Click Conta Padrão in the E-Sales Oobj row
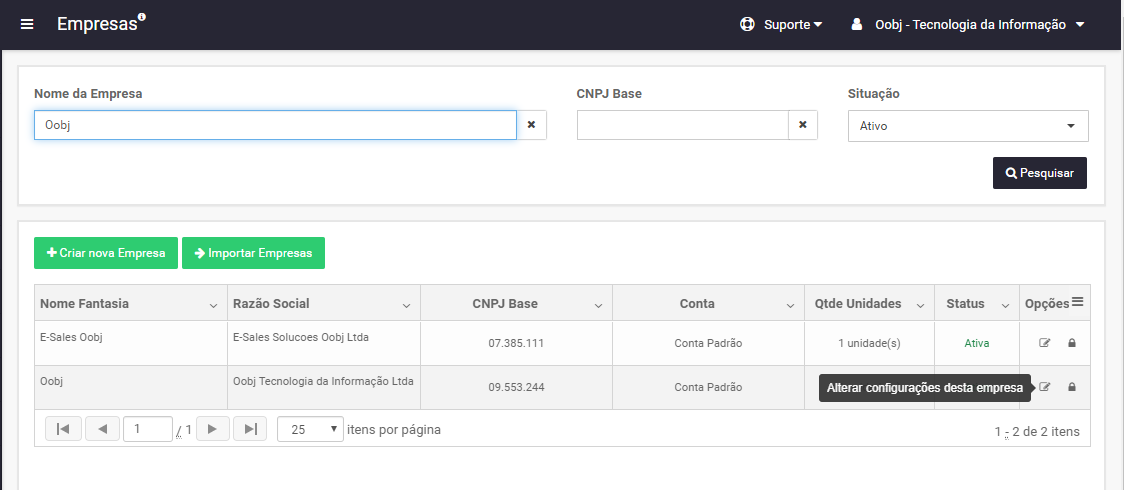The width and height of the screenshot is (1124, 490). click(x=708, y=343)
